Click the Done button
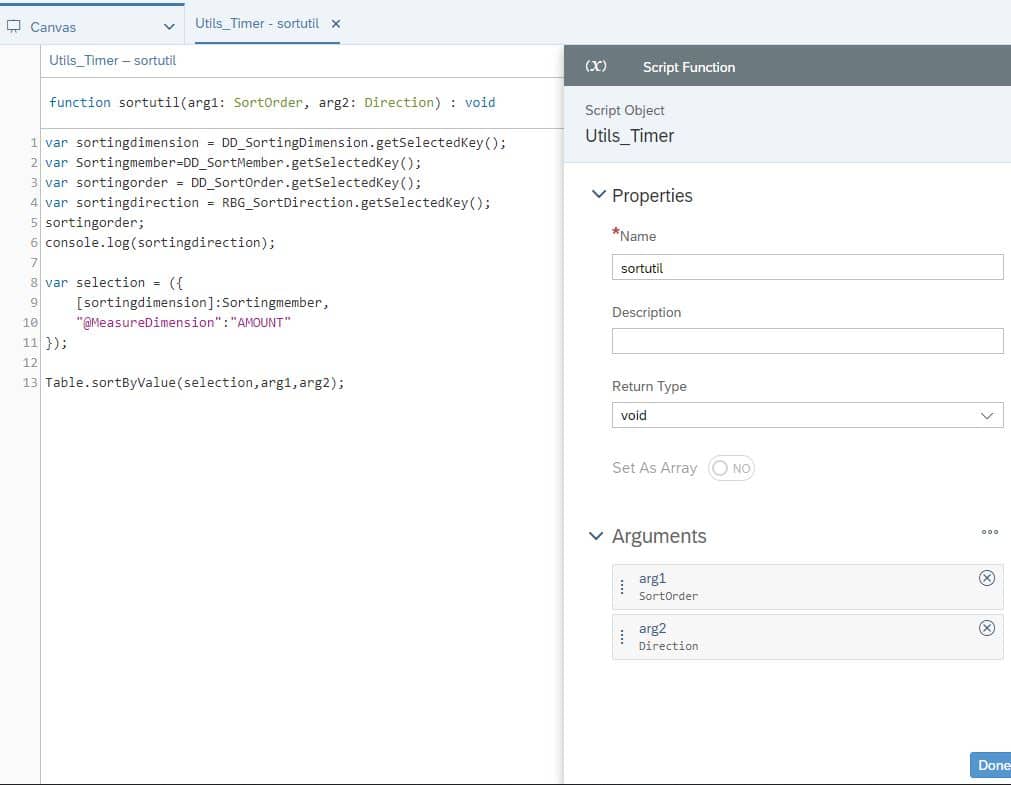The width and height of the screenshot is (1011, 785). tap(991, 765)
